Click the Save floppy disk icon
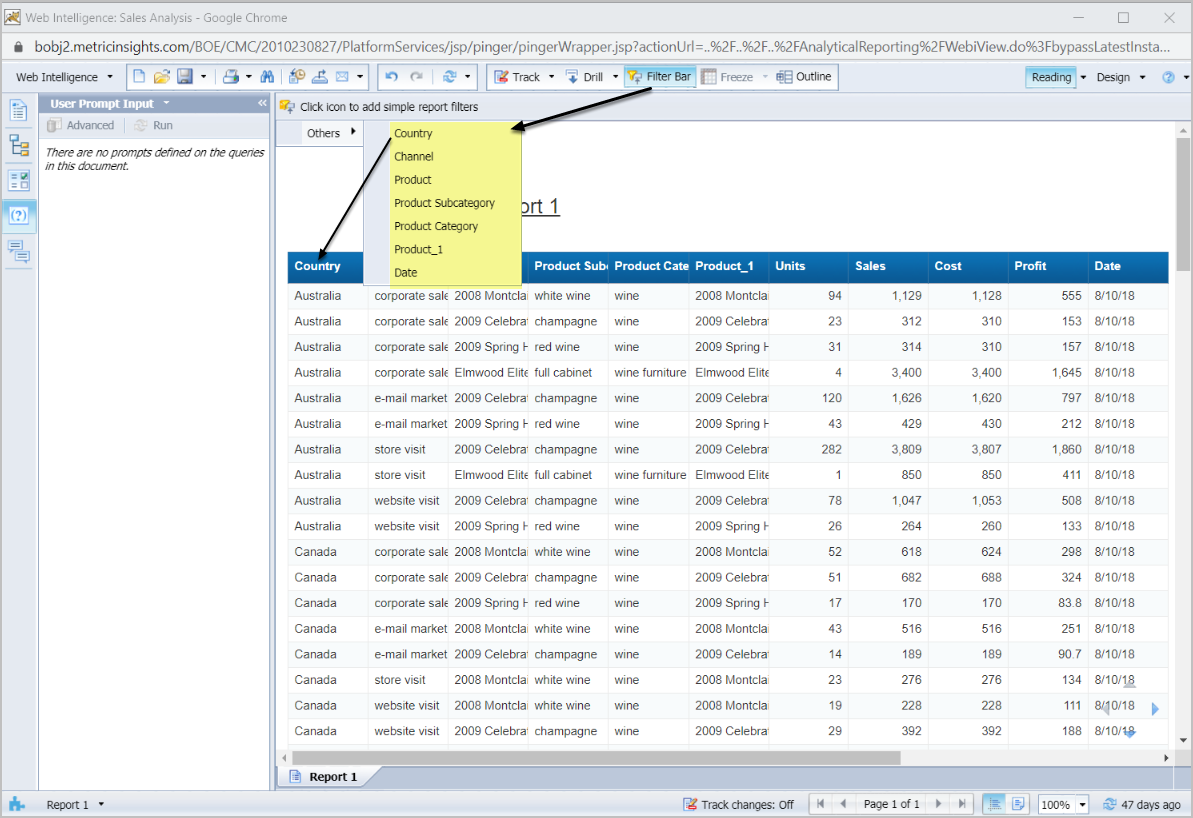The width and height of the screenshot is (1193, 818). 185,77
